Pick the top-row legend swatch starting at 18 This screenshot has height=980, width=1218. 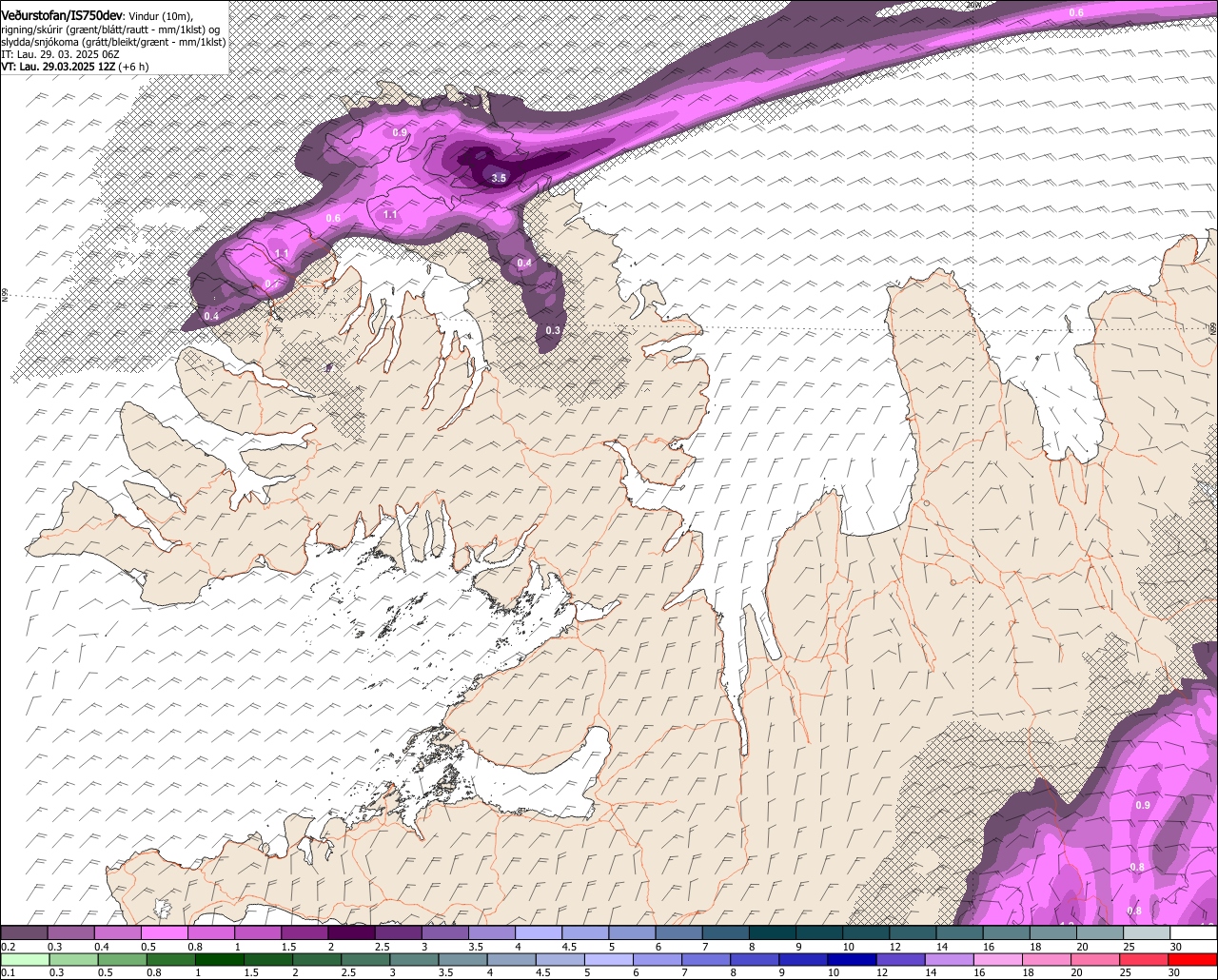[1053, 932]
